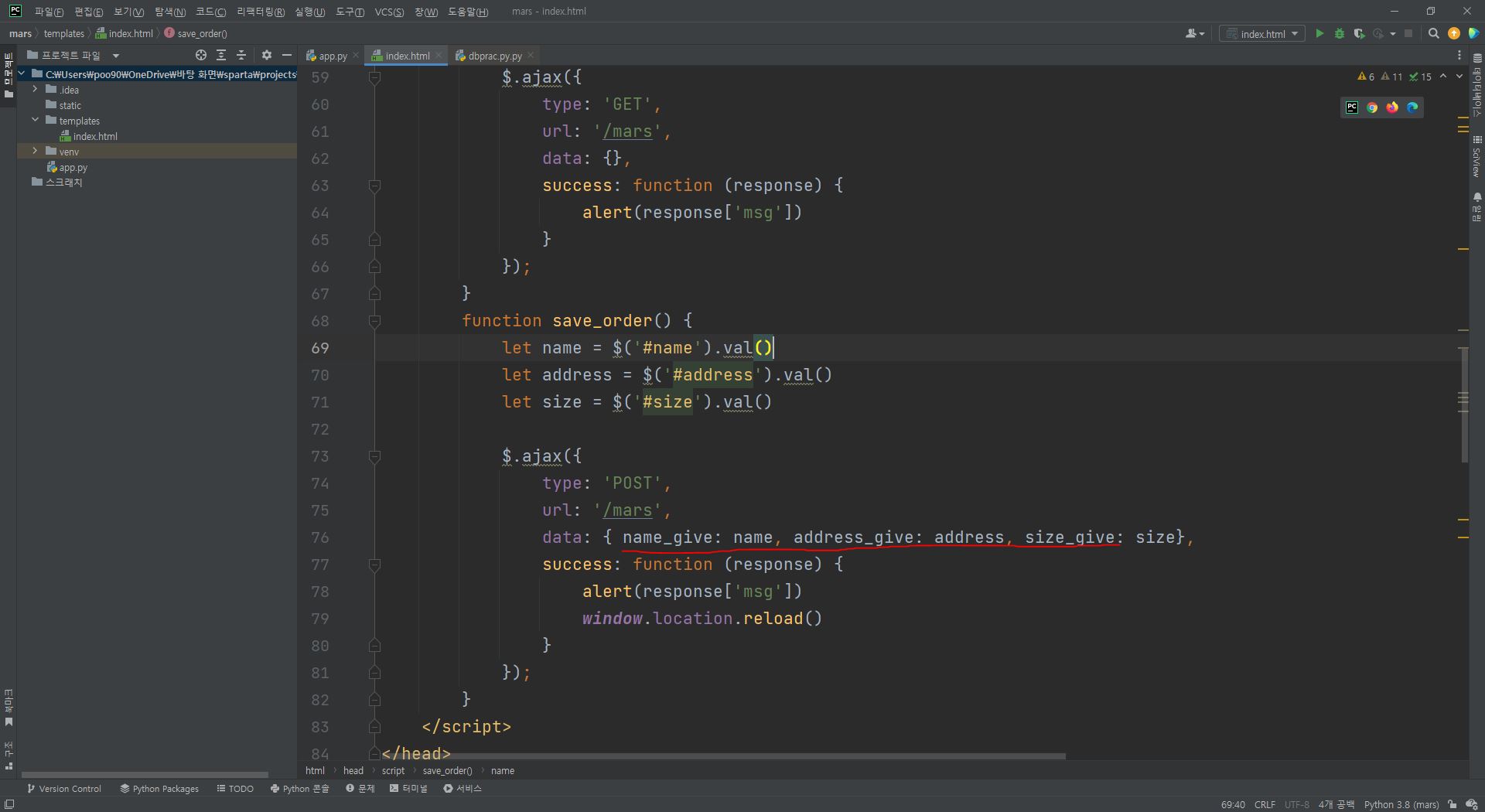Open the 터미널 tool window
The height and width of the screenshot is (812, 1485).
[x=408, y=789]
